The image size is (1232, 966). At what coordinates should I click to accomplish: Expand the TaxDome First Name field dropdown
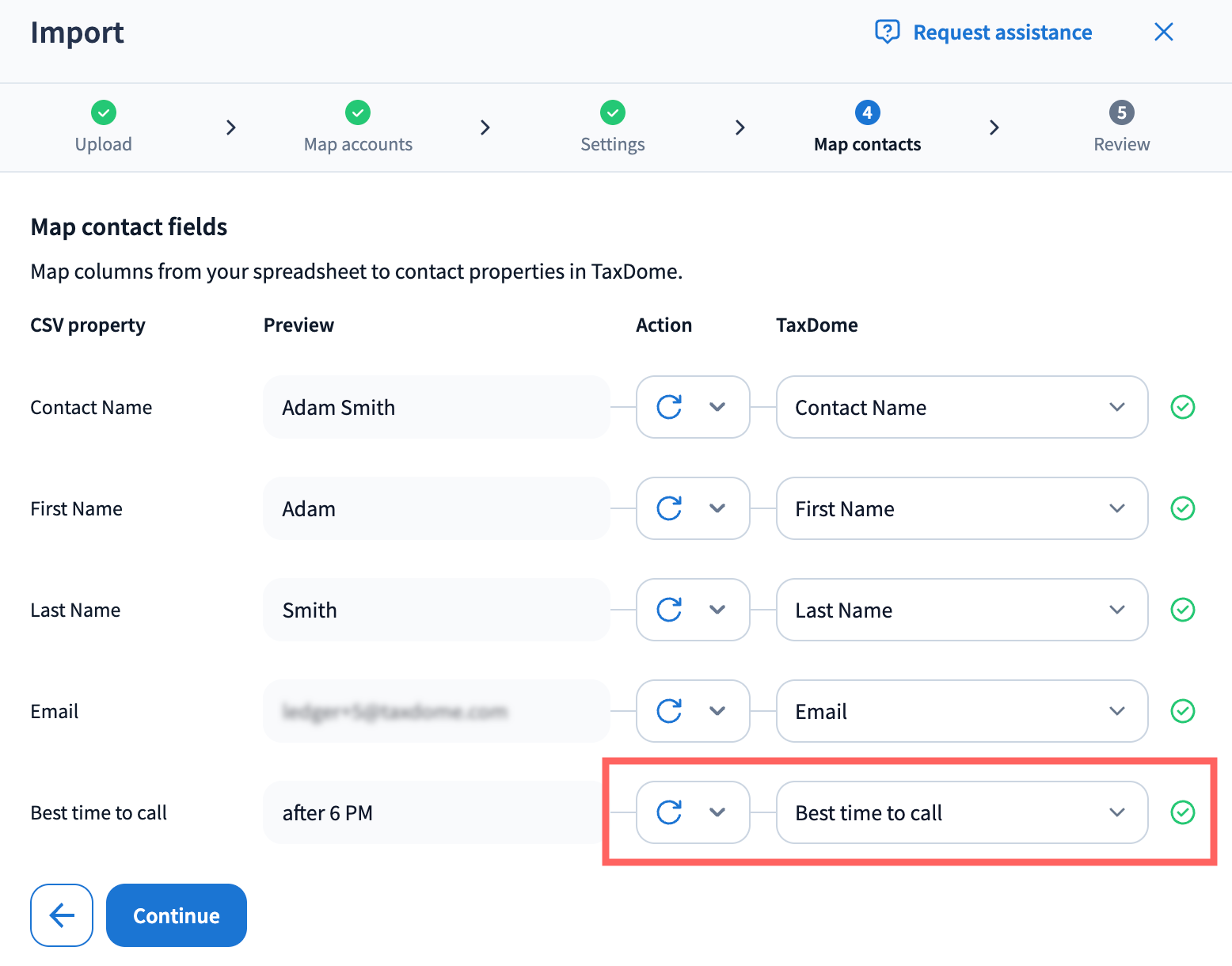click(x=961, y=508)
